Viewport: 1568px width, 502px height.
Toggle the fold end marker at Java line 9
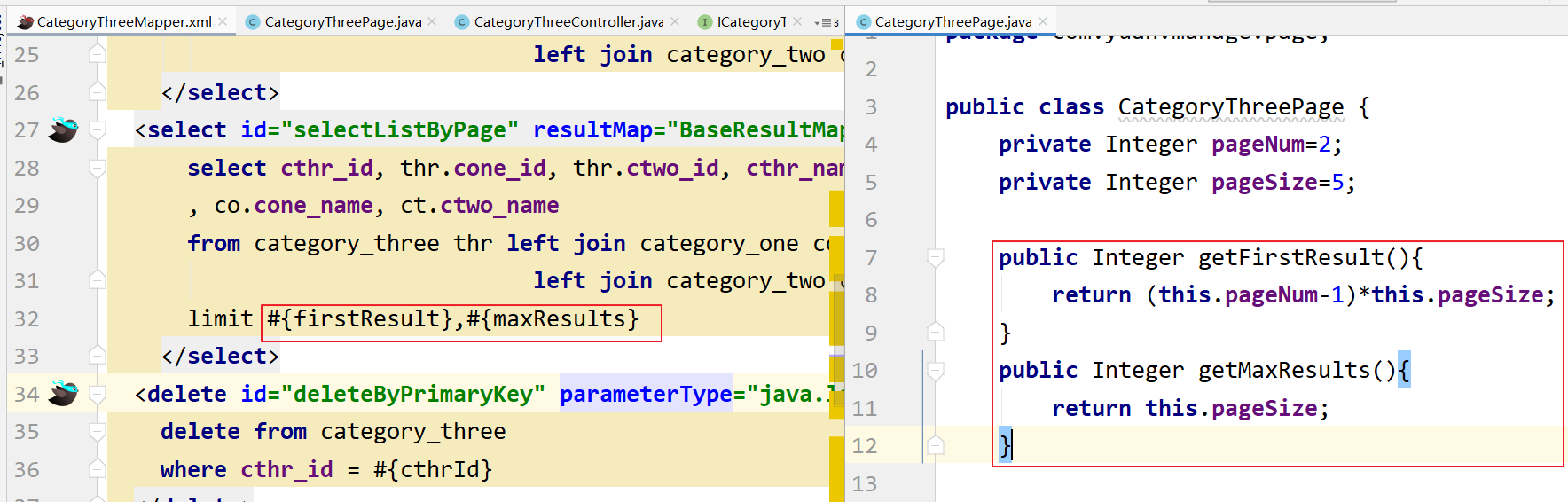point(935,333)
